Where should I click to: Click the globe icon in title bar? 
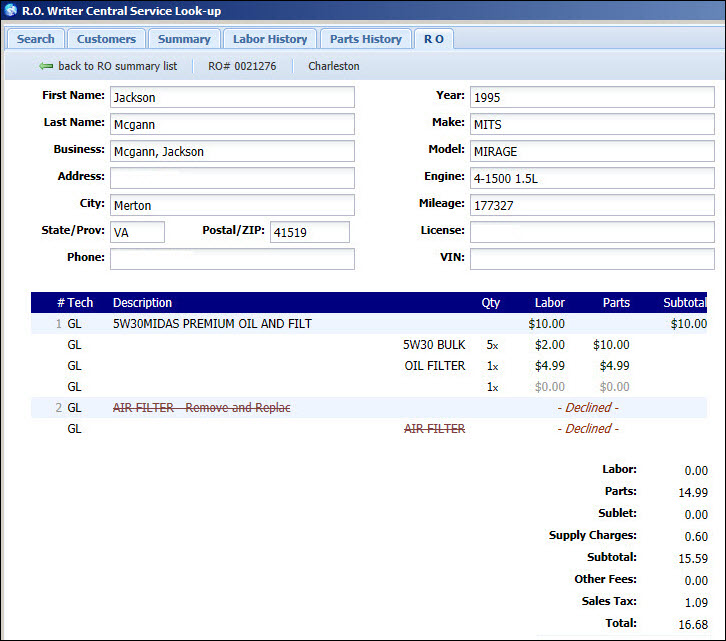tap(11, 11)
